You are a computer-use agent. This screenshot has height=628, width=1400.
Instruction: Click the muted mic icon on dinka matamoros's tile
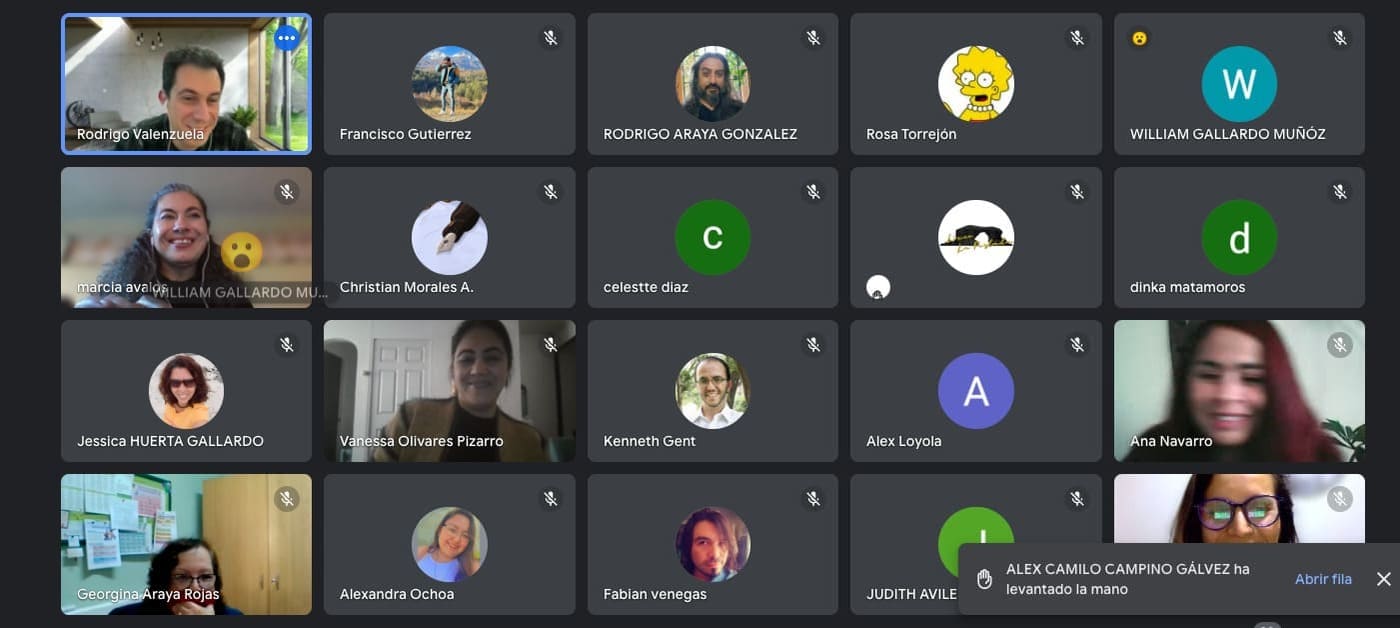point(1340,191)
